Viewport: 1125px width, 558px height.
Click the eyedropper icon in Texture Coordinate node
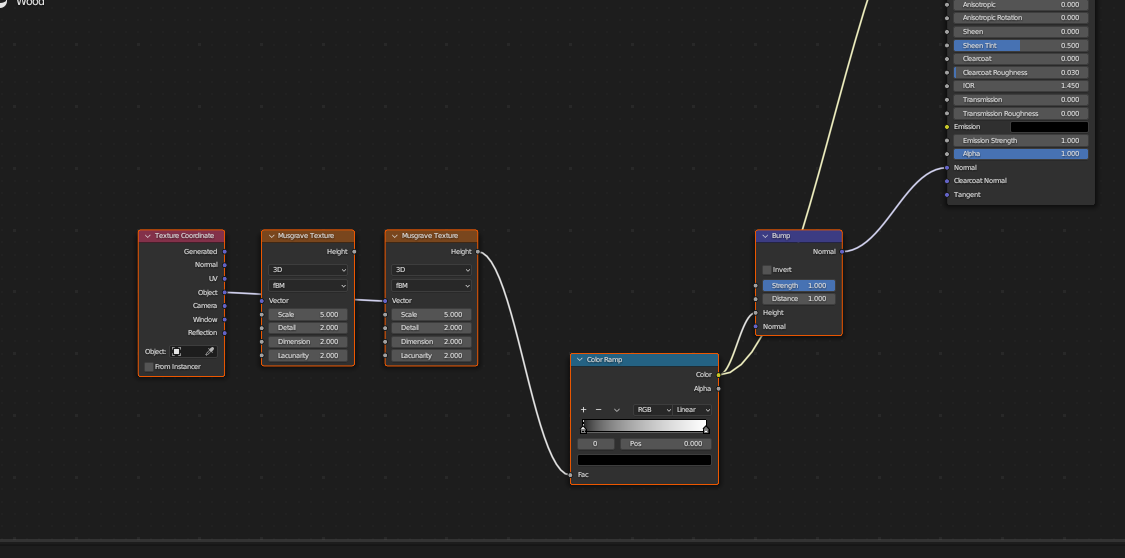[210, 351]
